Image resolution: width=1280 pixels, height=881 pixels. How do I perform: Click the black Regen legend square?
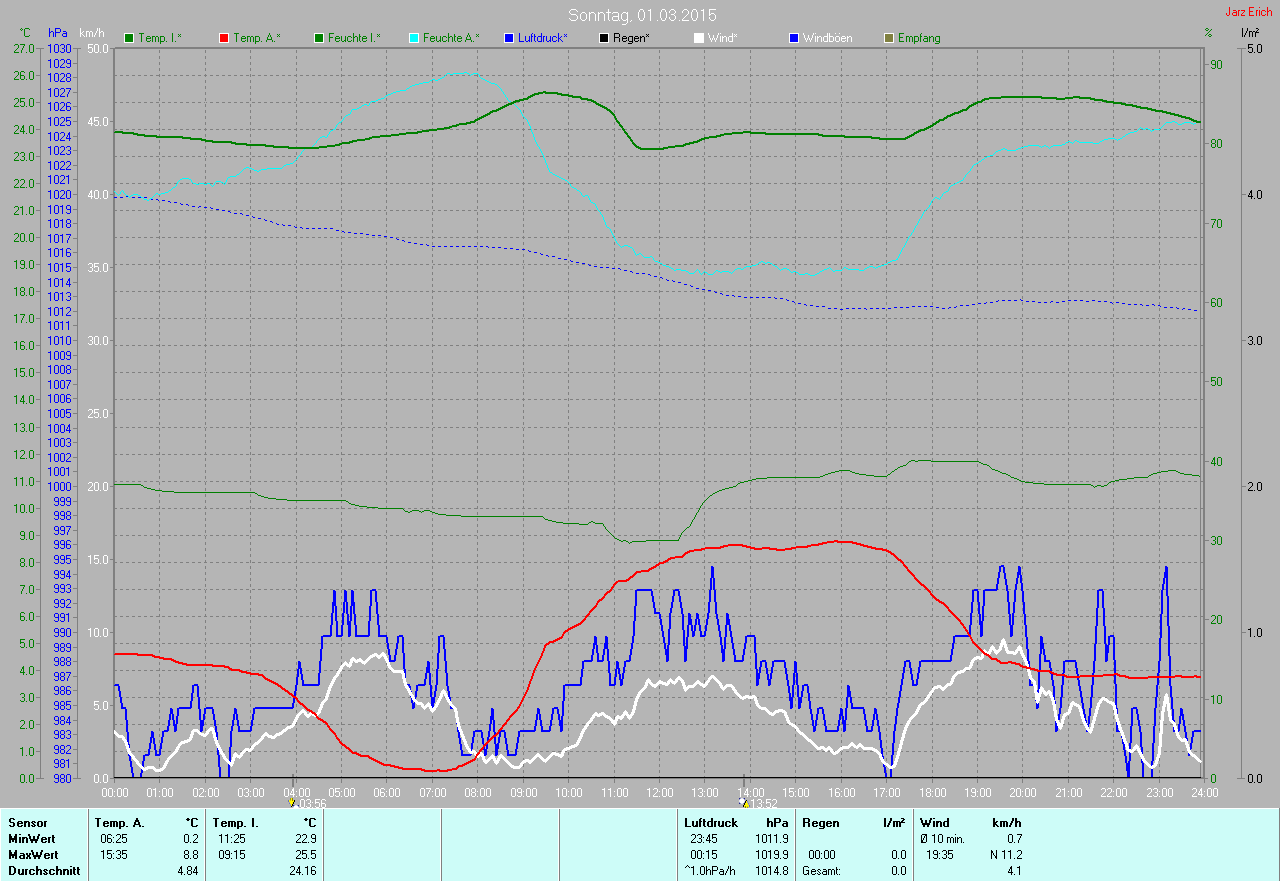[x=604, y=38]
